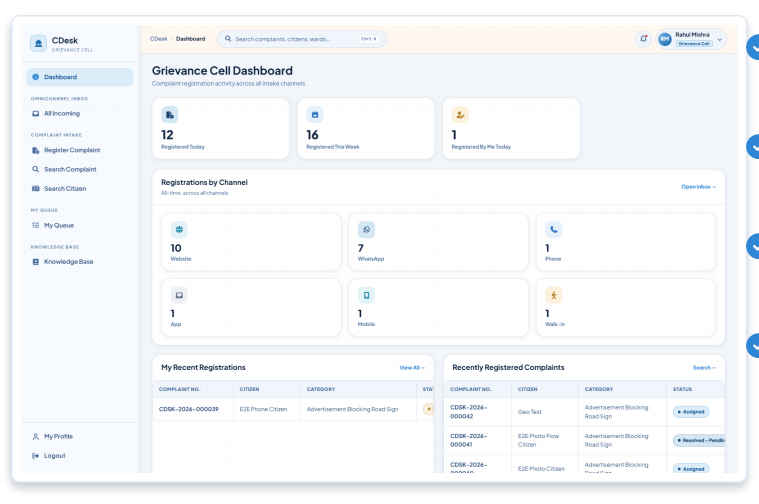
Task: Click Resolved - Pending status badge
Action: (x=699, y=440)
